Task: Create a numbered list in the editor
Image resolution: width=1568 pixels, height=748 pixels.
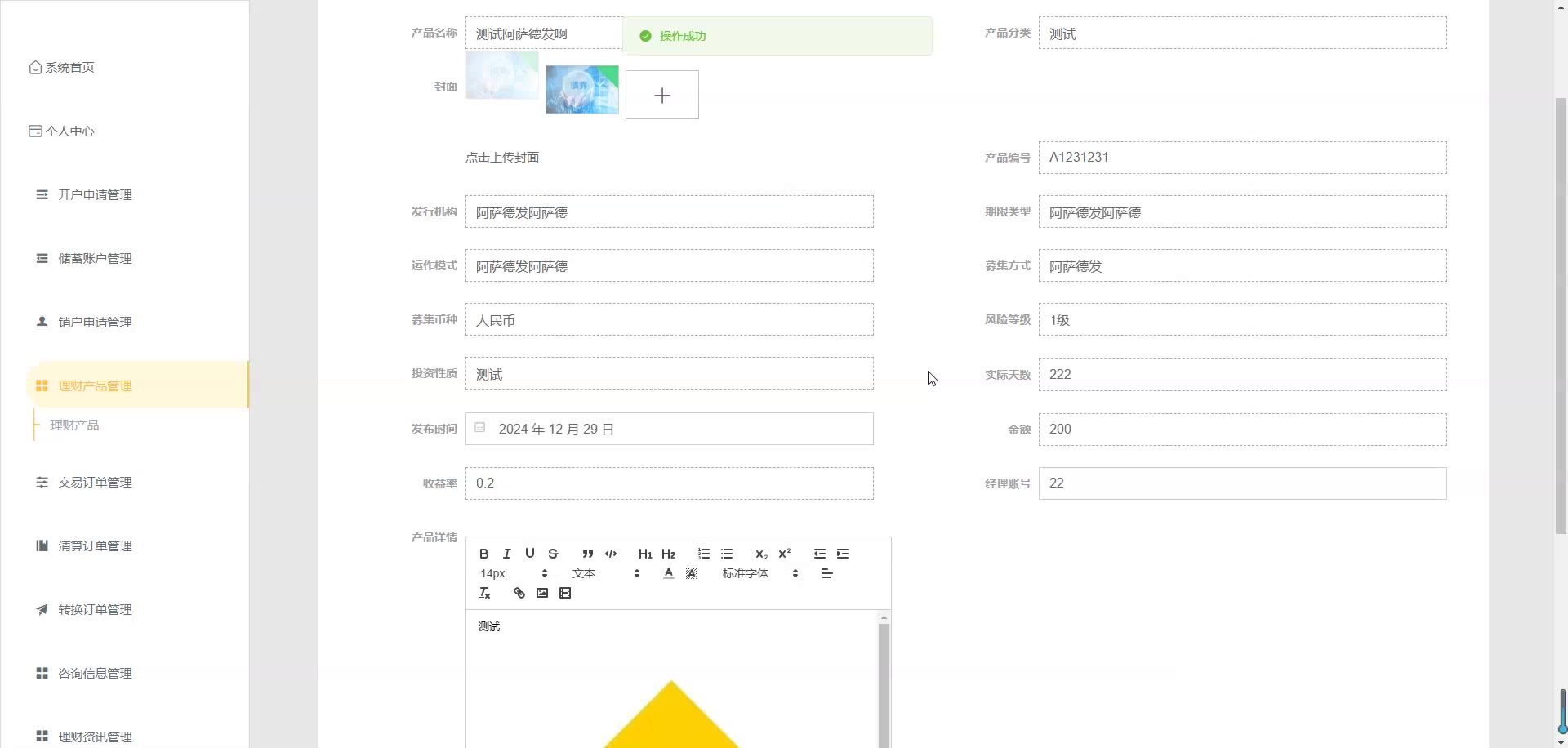Action: point(703,554)
